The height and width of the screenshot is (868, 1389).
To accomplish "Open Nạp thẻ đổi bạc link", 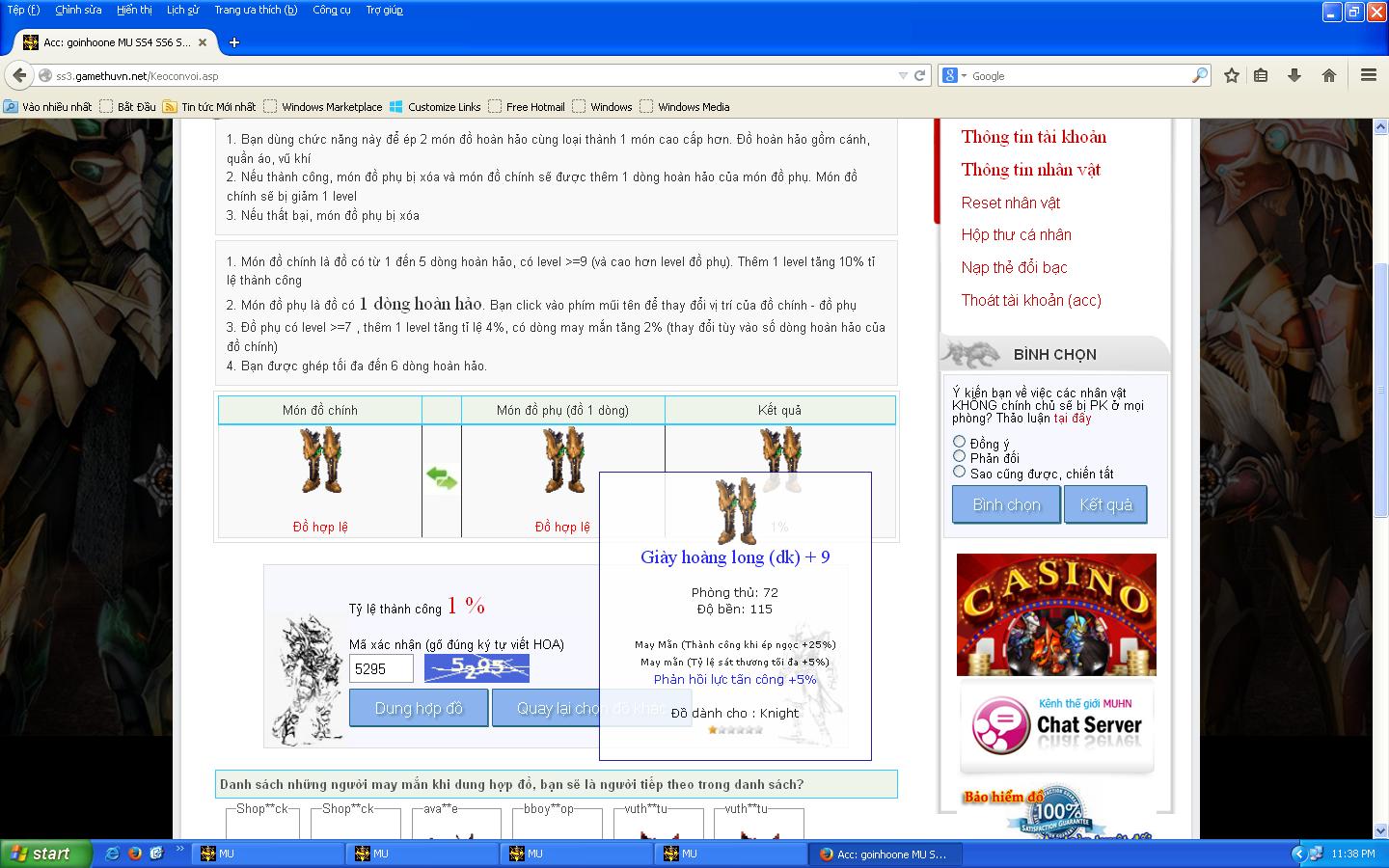I will coord(1014,267).
